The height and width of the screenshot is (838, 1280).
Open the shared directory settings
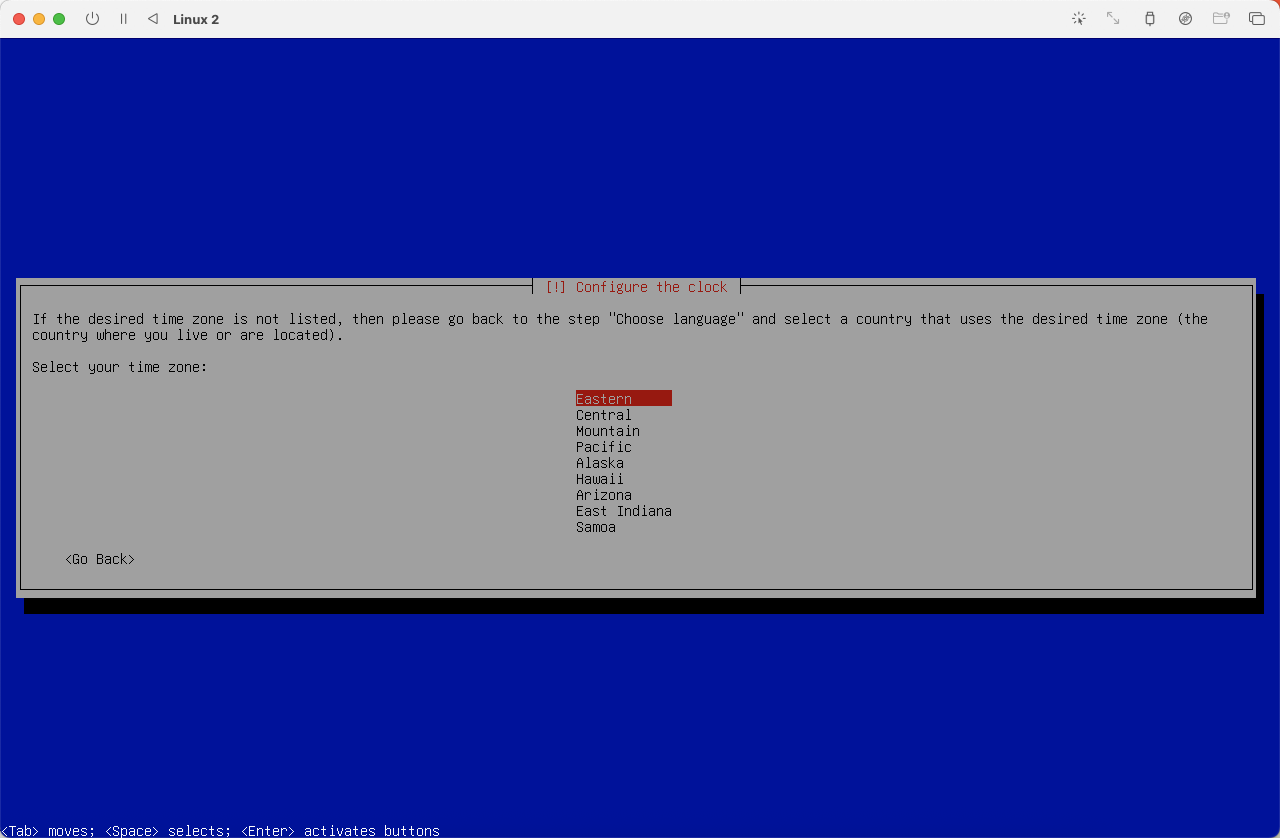(x=1221, y=18)
